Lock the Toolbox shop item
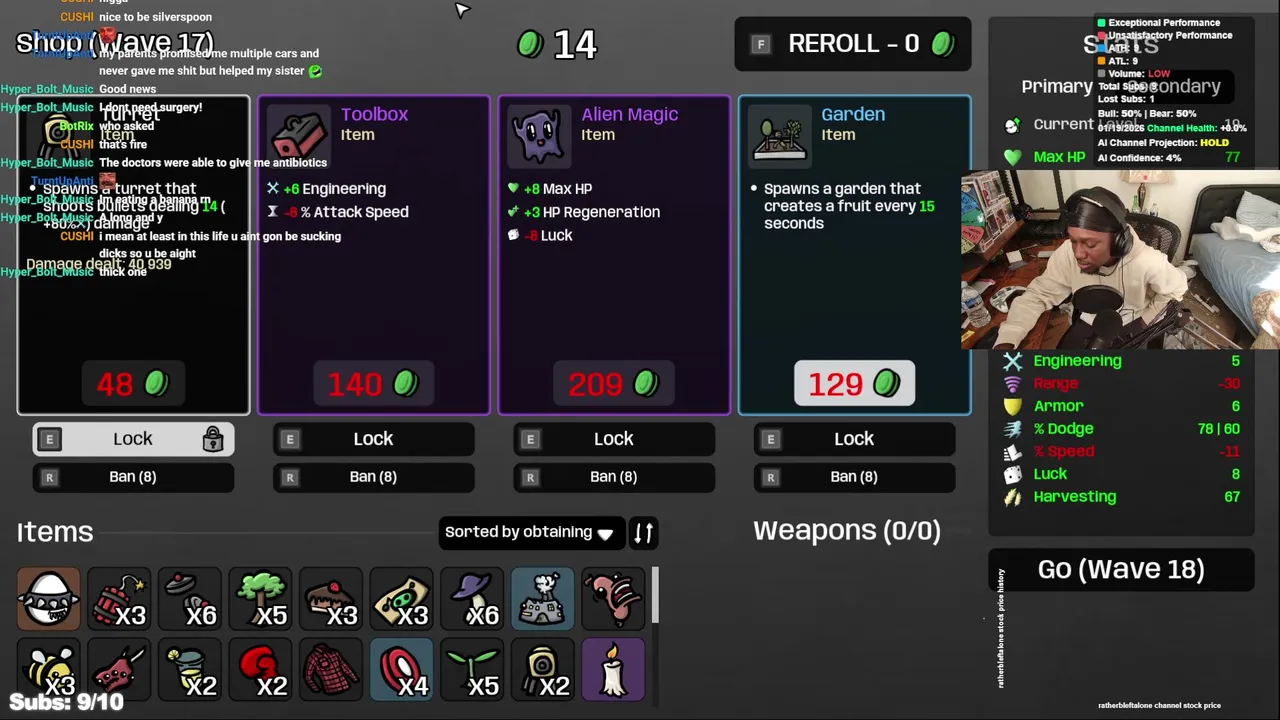 point(374,439)
